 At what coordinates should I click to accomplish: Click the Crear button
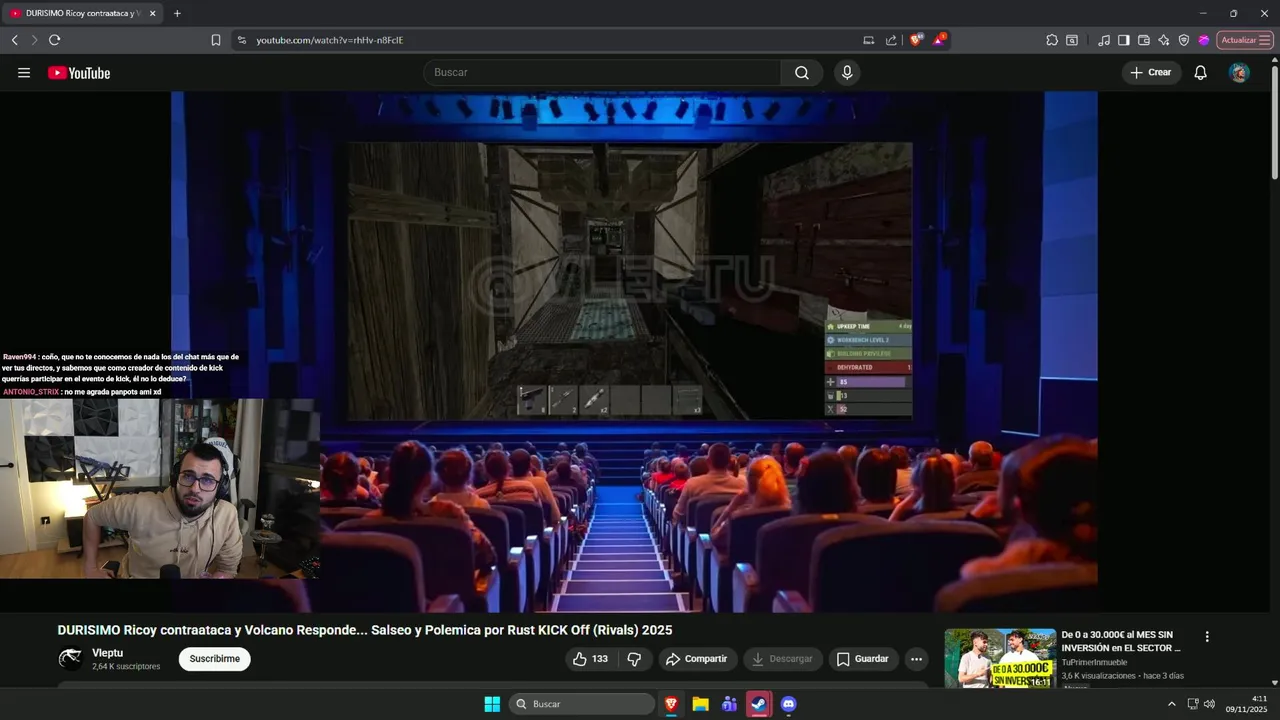click(x=1151, y=72)
